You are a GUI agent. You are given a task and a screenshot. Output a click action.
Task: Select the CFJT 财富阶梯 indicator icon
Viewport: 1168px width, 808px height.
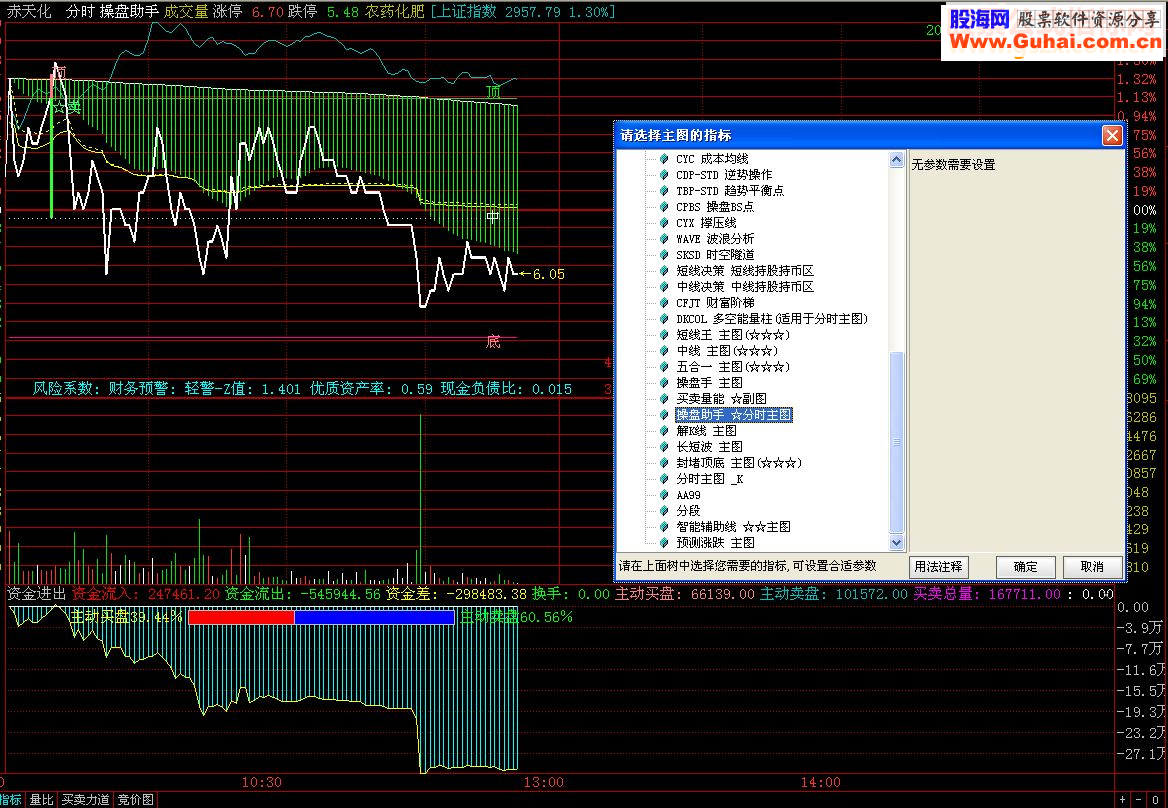(x=664, y=303)
